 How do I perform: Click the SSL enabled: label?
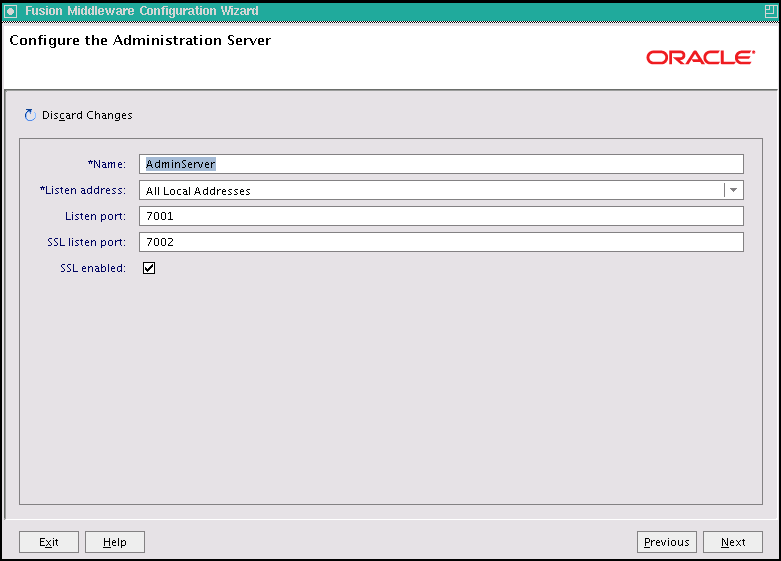[x=93, y=268]
